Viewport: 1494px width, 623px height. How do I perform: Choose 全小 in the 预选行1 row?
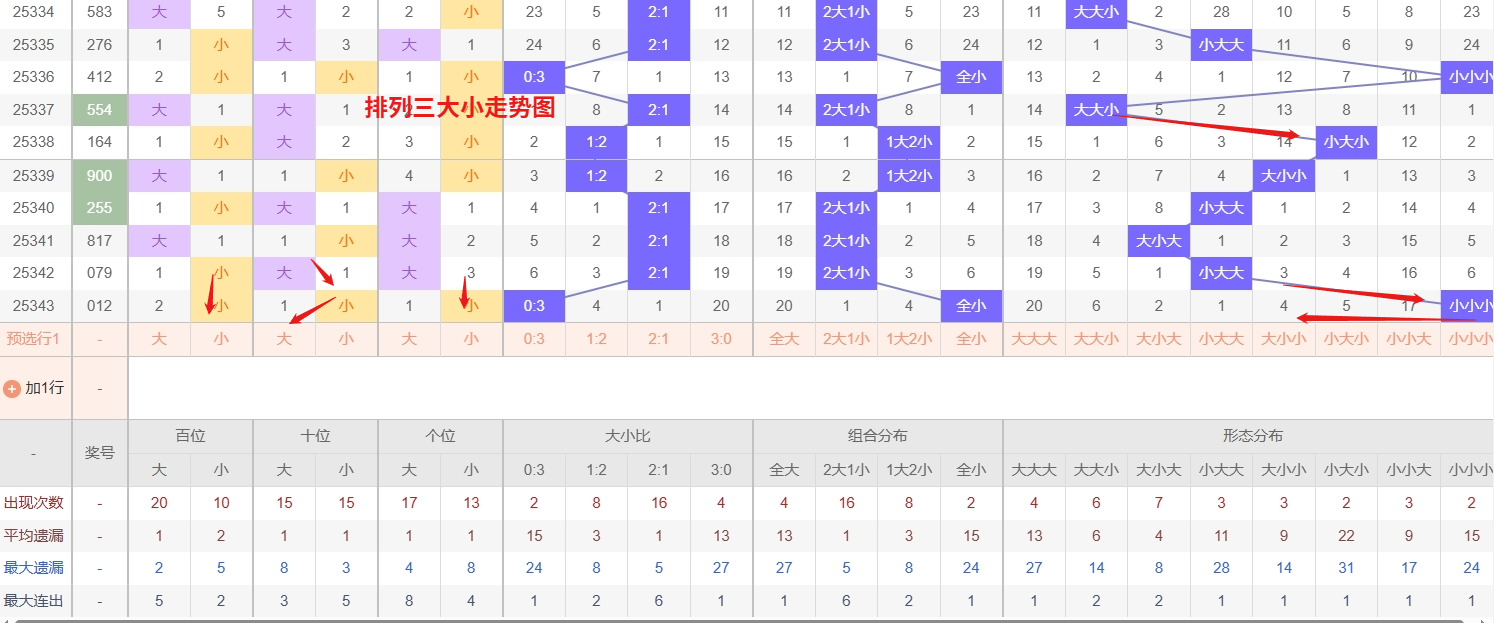coord(971,339)
